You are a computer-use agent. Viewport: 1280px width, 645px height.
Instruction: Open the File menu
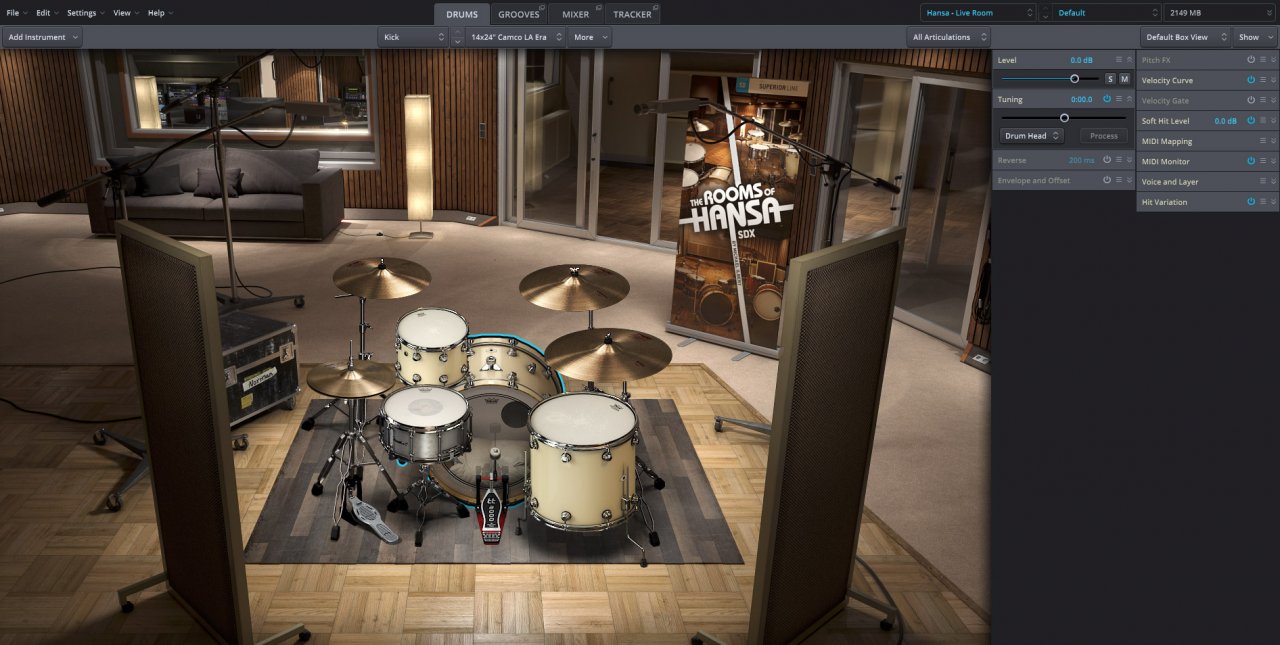[x=17, y=13]
